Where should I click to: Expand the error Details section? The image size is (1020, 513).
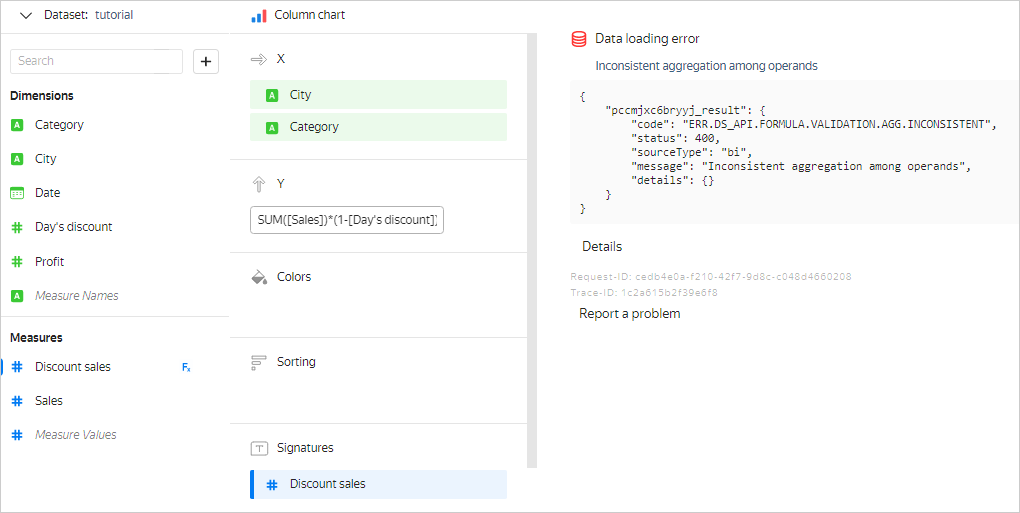point(601,246)
